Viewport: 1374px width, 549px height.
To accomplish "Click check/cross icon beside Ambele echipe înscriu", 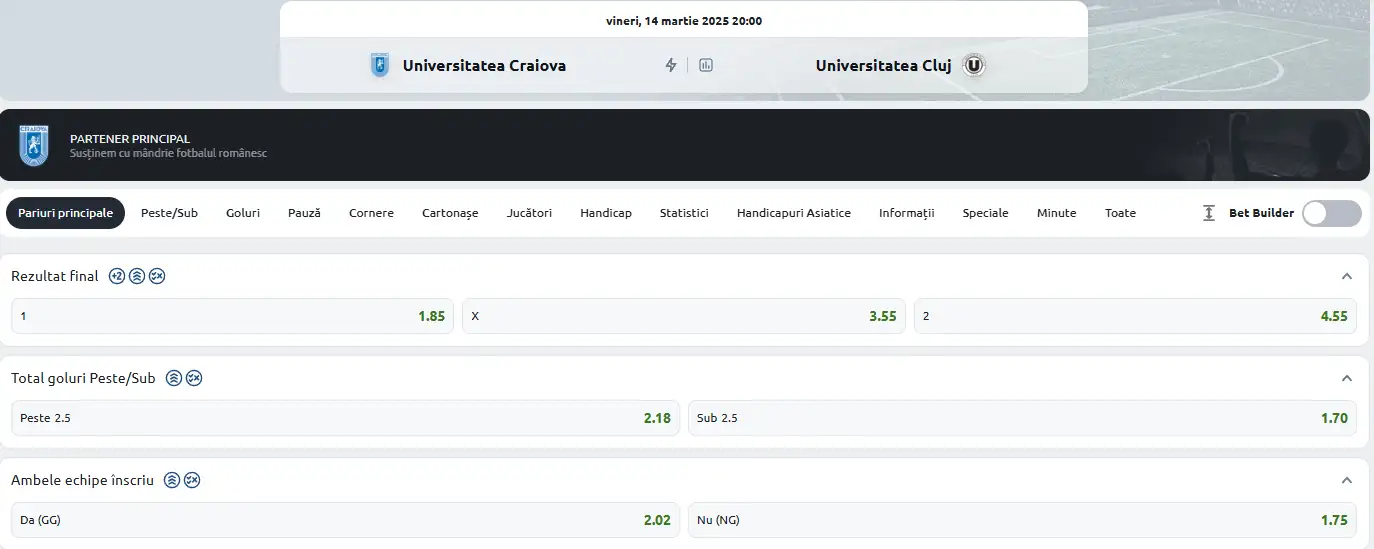I will tap(192, 480).
